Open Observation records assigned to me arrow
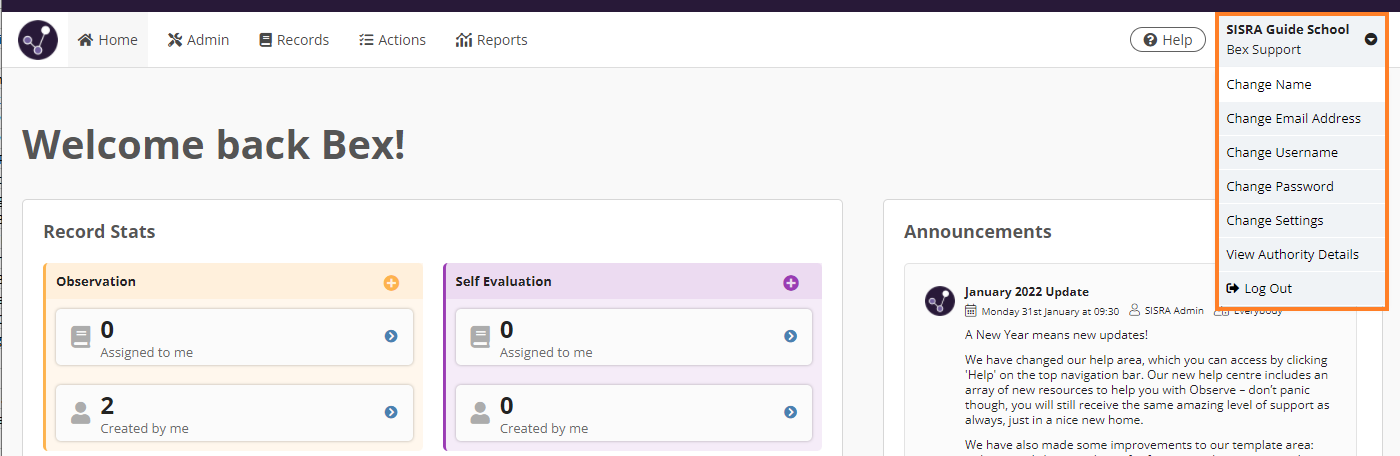 [x=391, y=336]
